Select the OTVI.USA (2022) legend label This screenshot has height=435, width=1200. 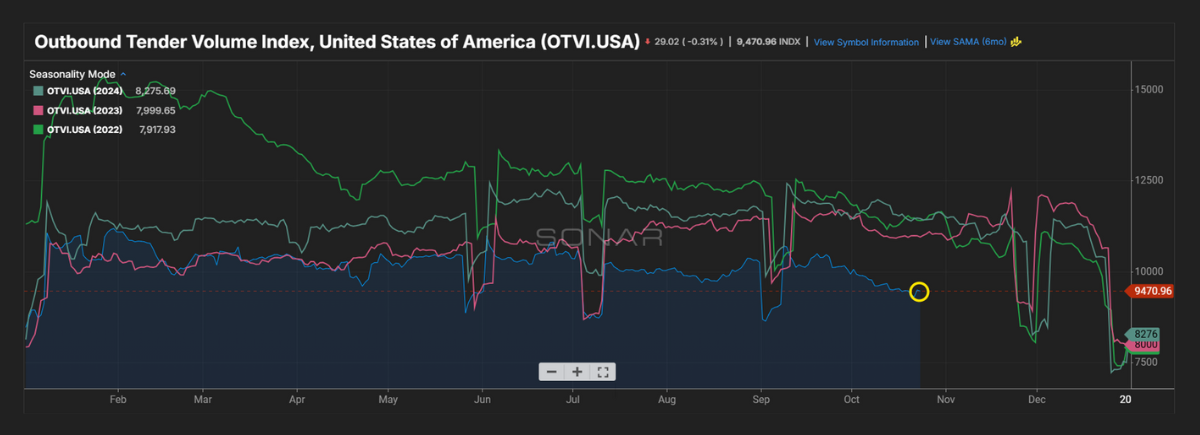click(84, 128)
